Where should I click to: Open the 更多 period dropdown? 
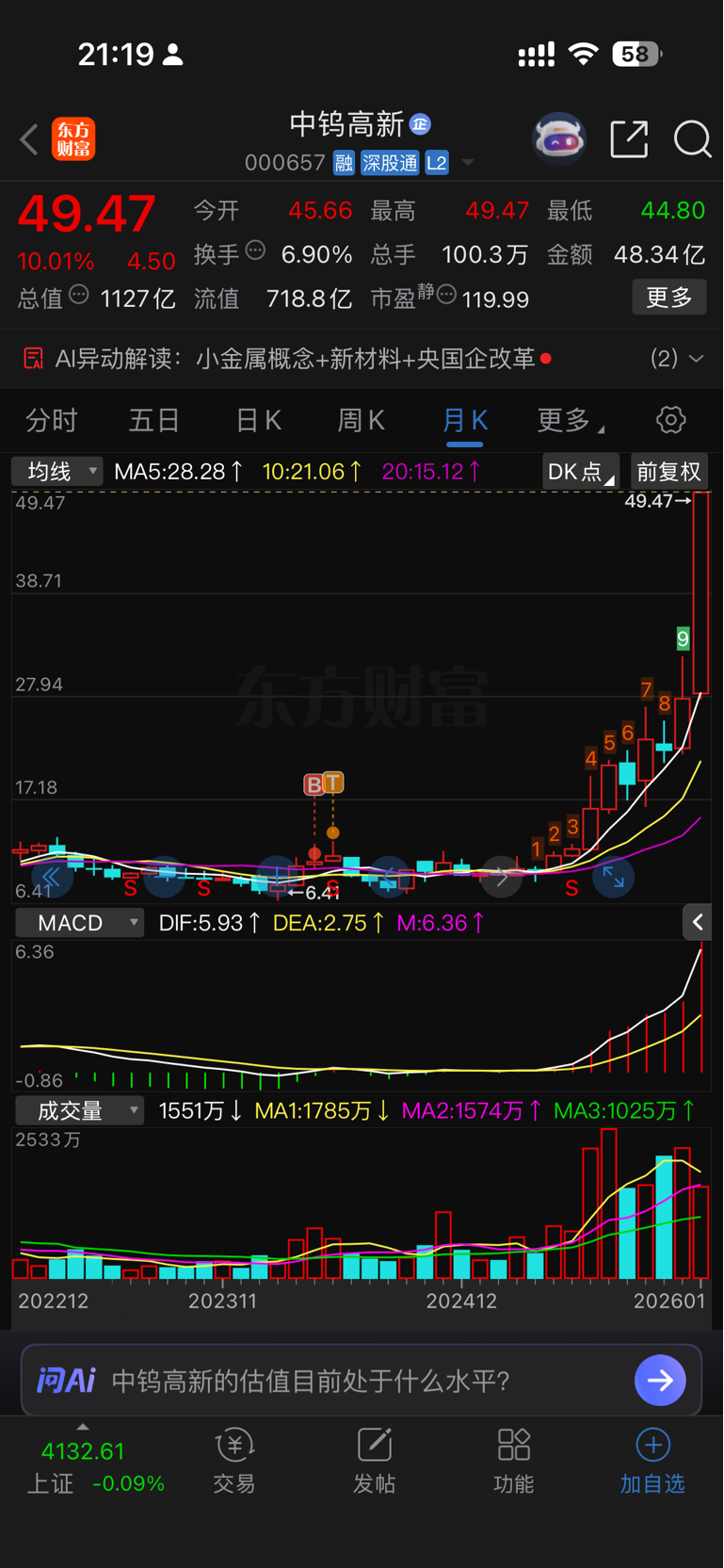click(571, 421)
